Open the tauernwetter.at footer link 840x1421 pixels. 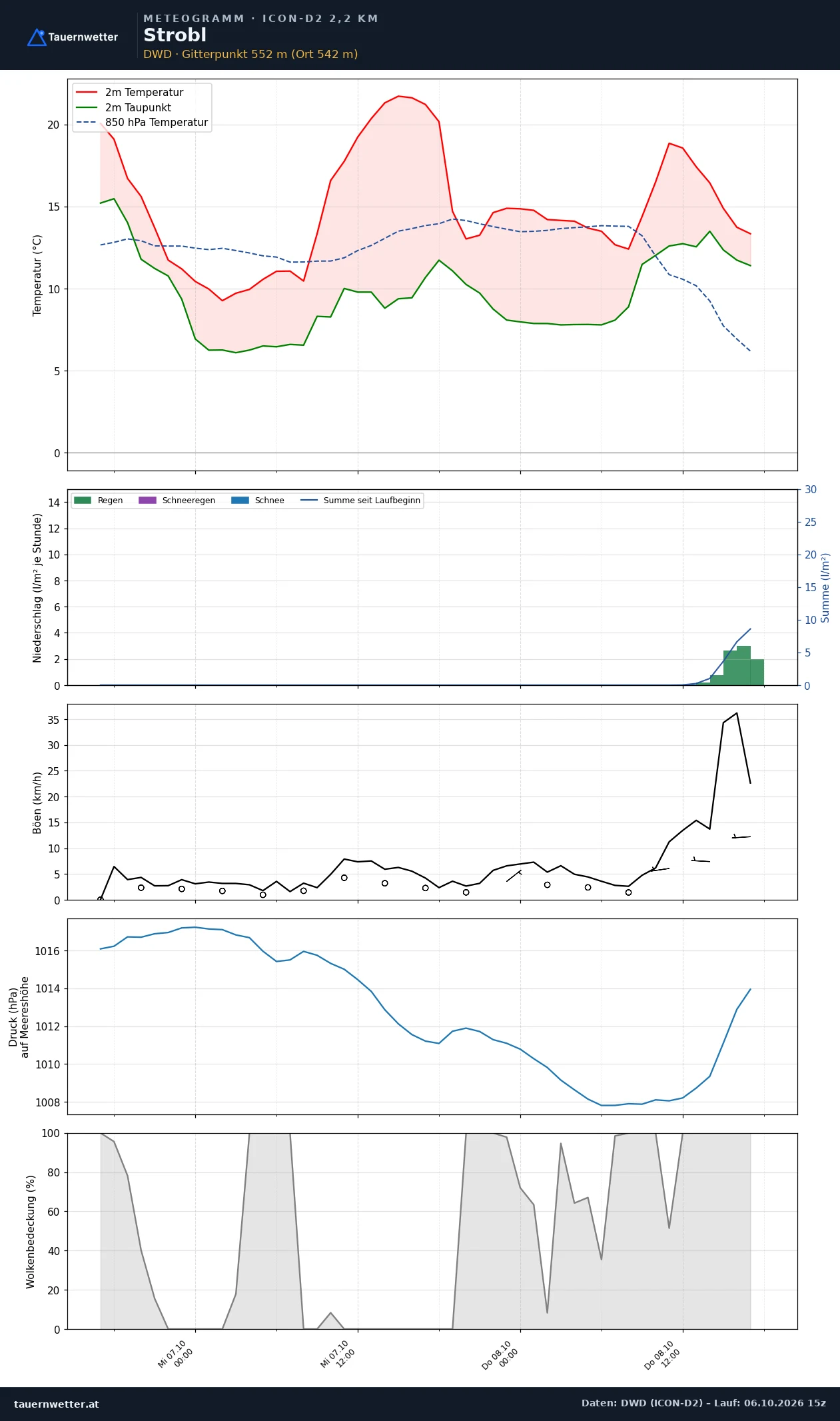coord(56,1404)
